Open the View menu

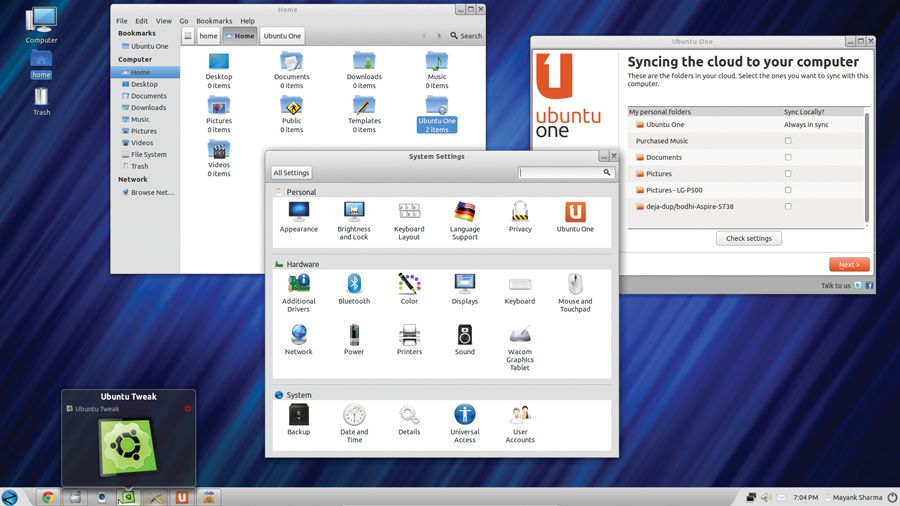click(164, 21)
